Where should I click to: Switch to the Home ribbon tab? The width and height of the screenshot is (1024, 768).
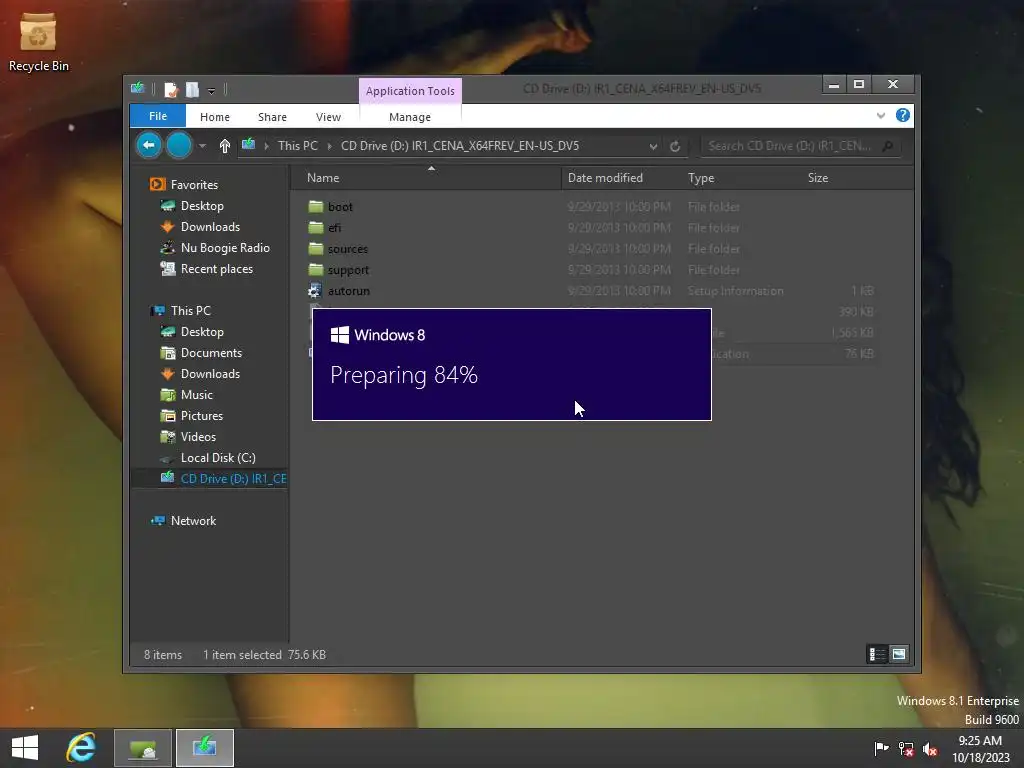click(x=215, y=117)
